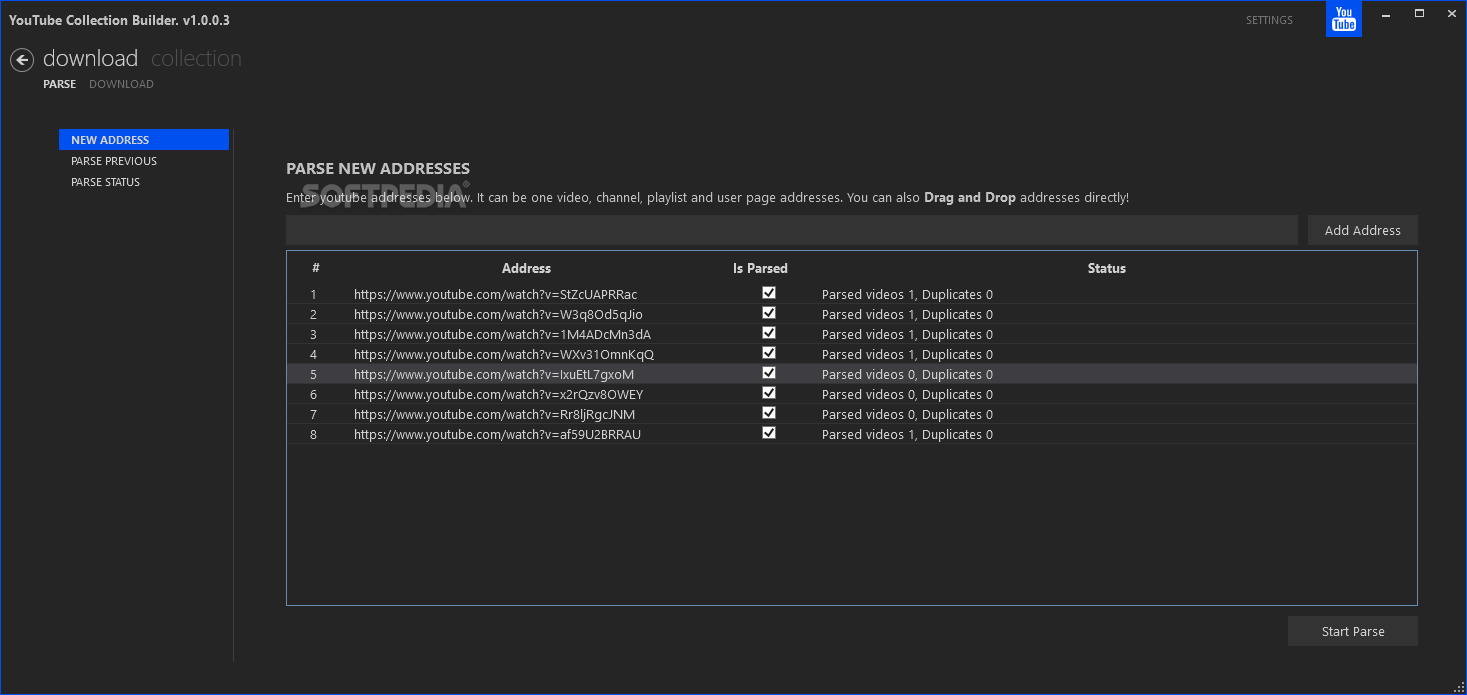
Task: Toggle Is Parsed checkbox for af59U2BRRAU row
Action: point(768,433)
